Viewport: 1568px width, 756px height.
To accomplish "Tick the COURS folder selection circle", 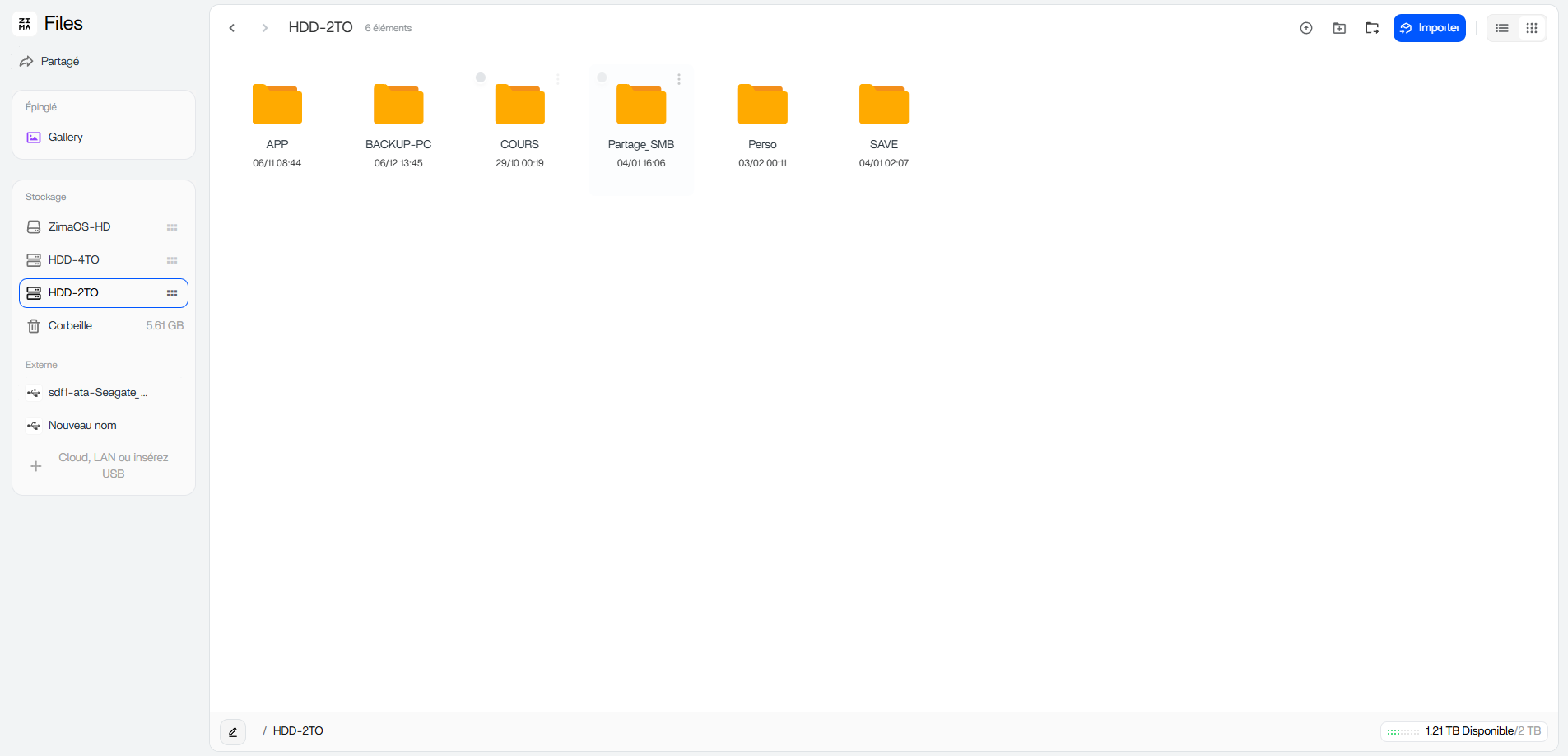I will click(x=481, y=77).
